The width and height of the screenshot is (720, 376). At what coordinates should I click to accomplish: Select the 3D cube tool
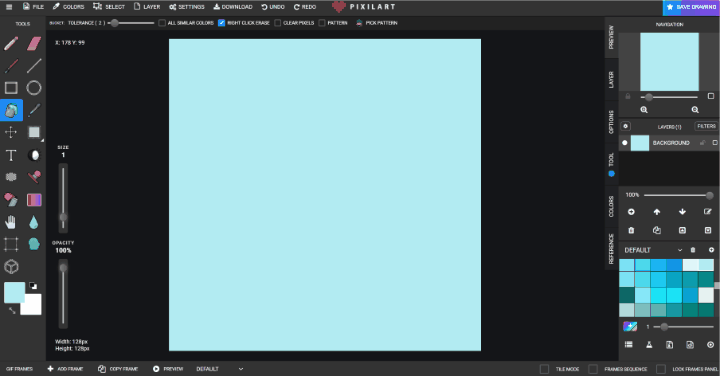coord(11,266)
